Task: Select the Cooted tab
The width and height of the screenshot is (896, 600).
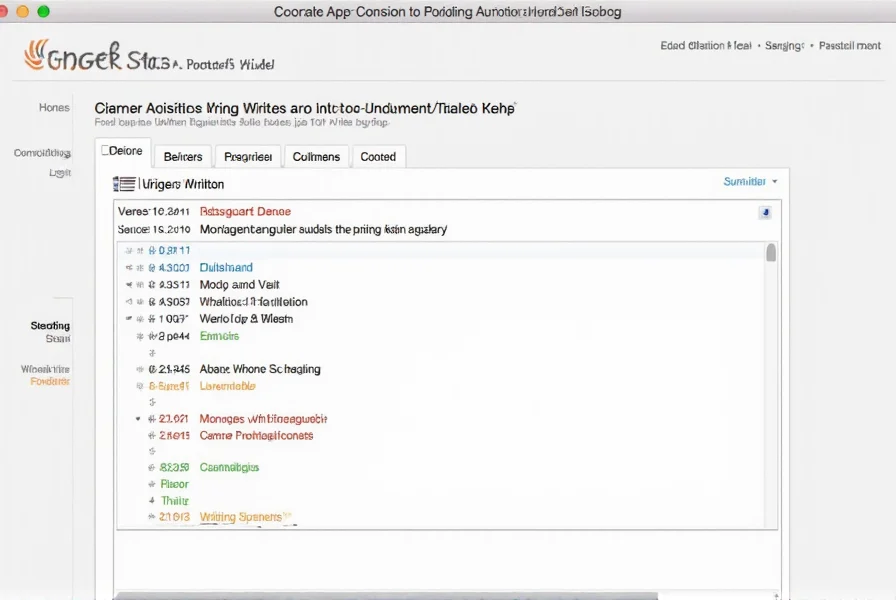Action: [x=378, y=157]
